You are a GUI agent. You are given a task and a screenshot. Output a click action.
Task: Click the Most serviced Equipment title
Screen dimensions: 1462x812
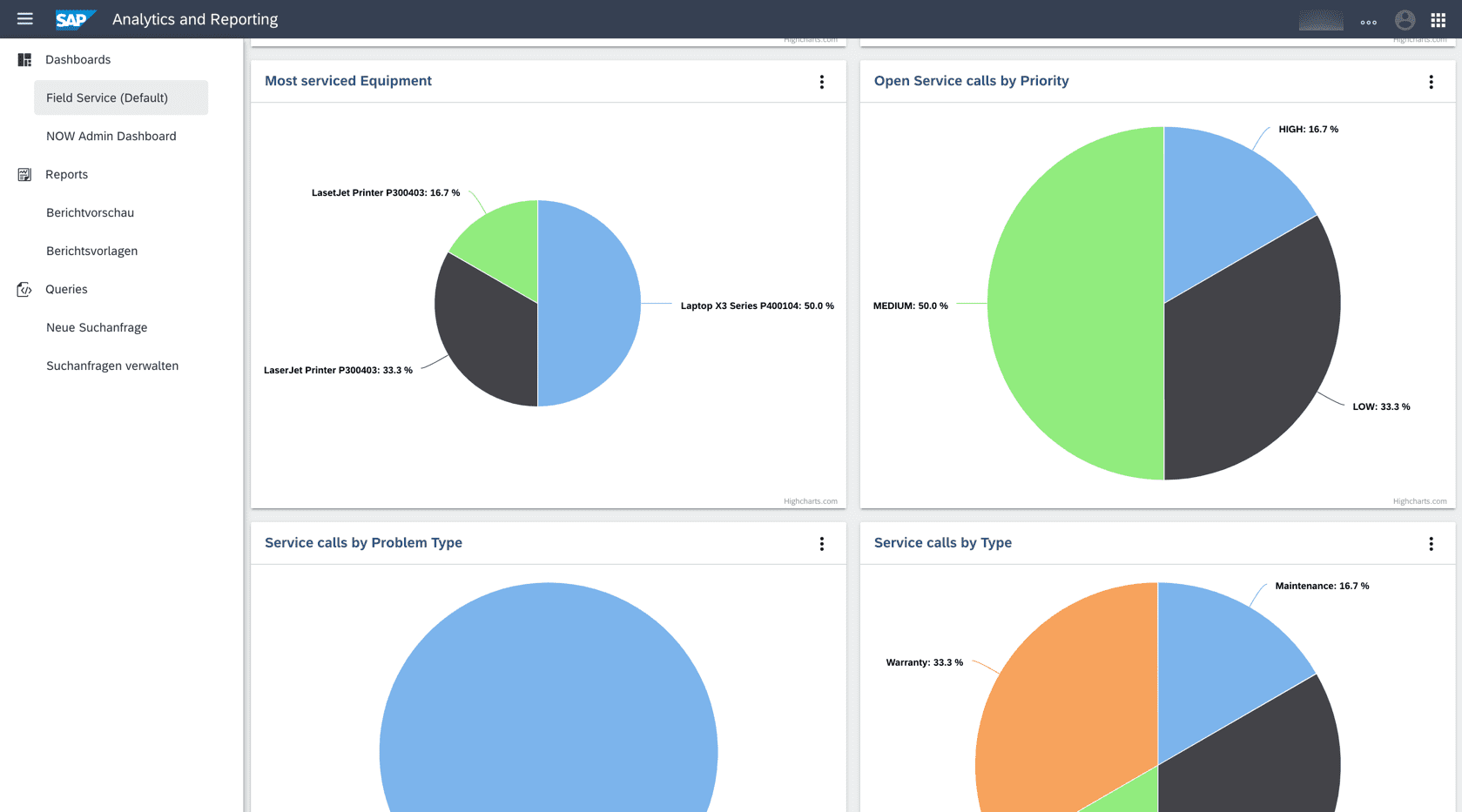[348, 81]
